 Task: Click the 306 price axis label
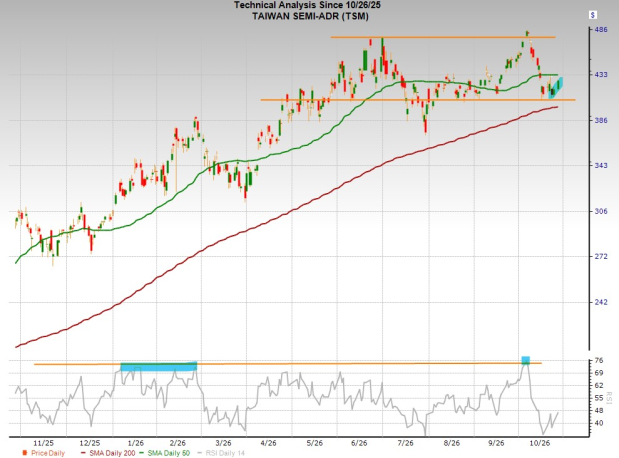601,211
